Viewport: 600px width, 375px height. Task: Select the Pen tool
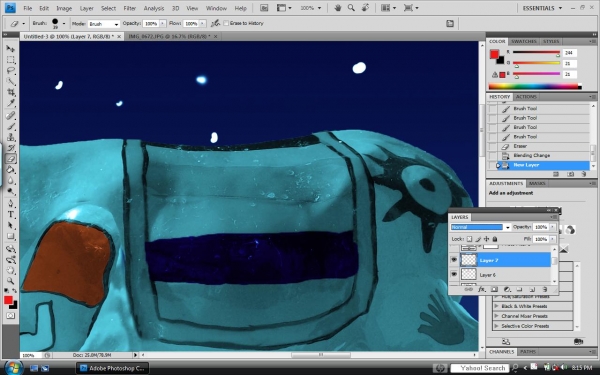(x=10, y=204)
